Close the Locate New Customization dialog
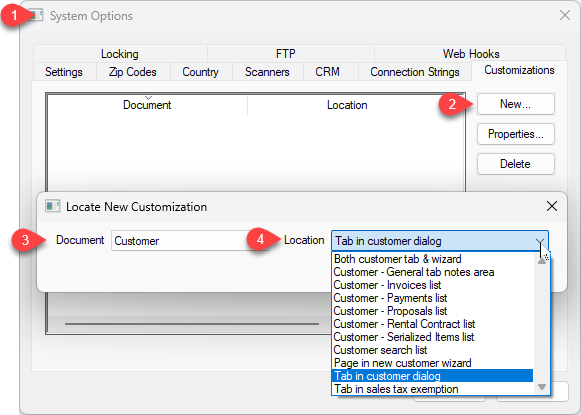 (552, 206)
